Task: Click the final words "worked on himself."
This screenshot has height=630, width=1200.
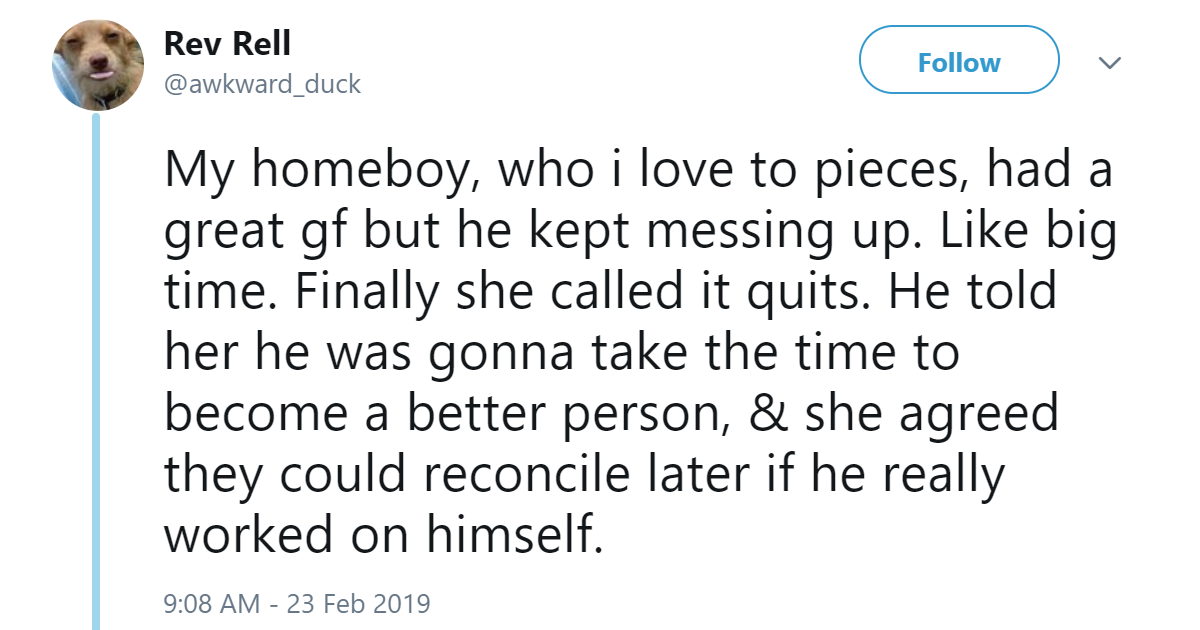Action: [x=384, y=534]
